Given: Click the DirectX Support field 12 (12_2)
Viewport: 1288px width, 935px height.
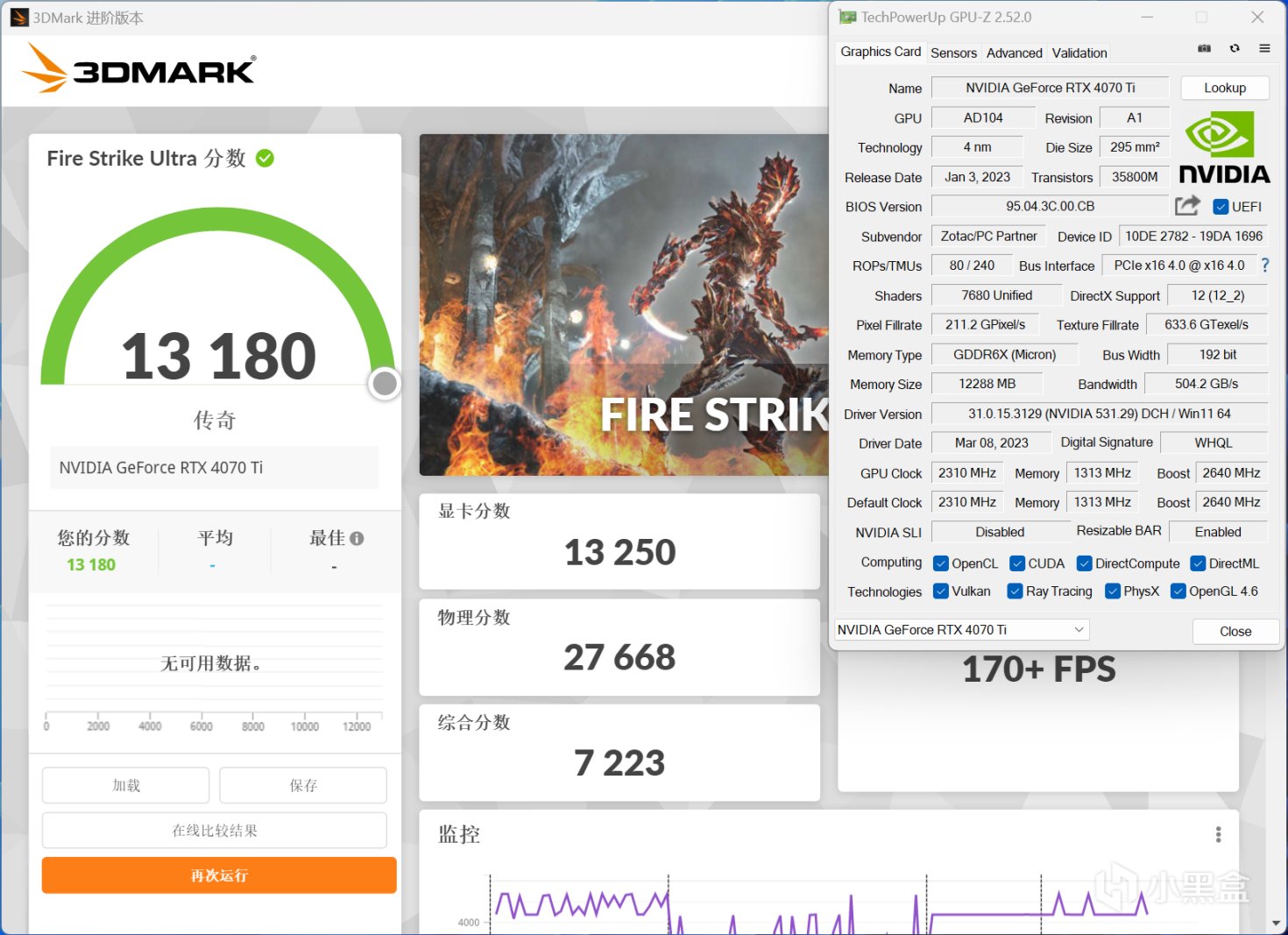Looking at the screenshot, I should [x=1218, y=295].
